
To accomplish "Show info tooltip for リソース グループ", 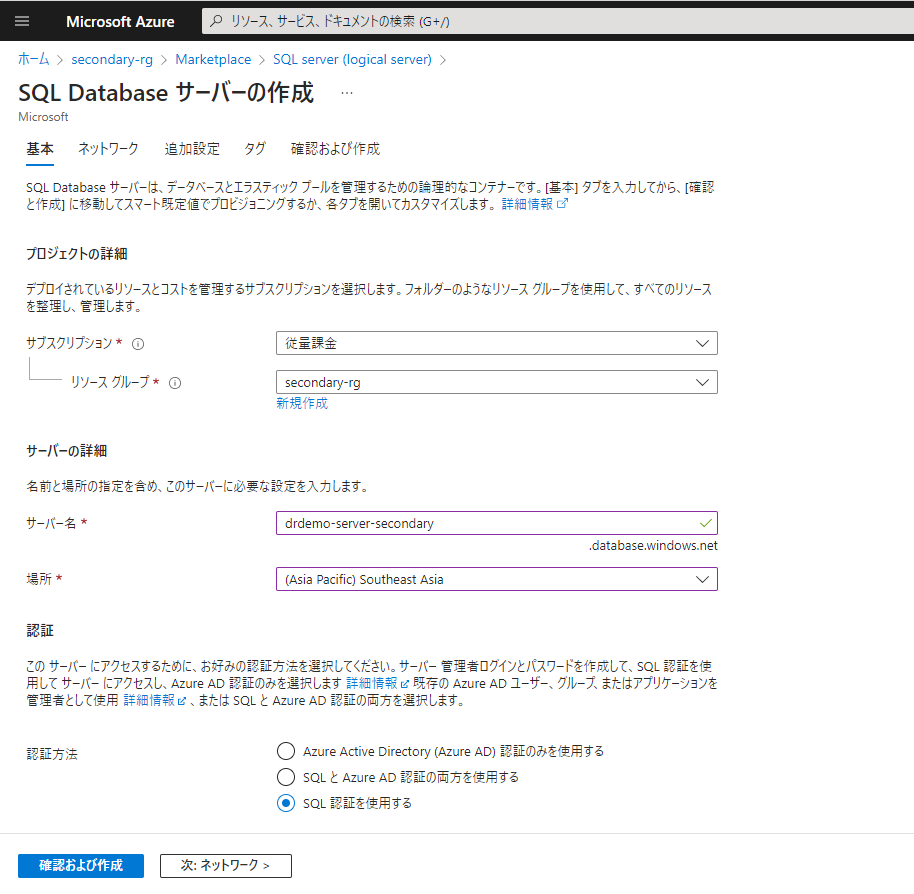I will [175, 383].
